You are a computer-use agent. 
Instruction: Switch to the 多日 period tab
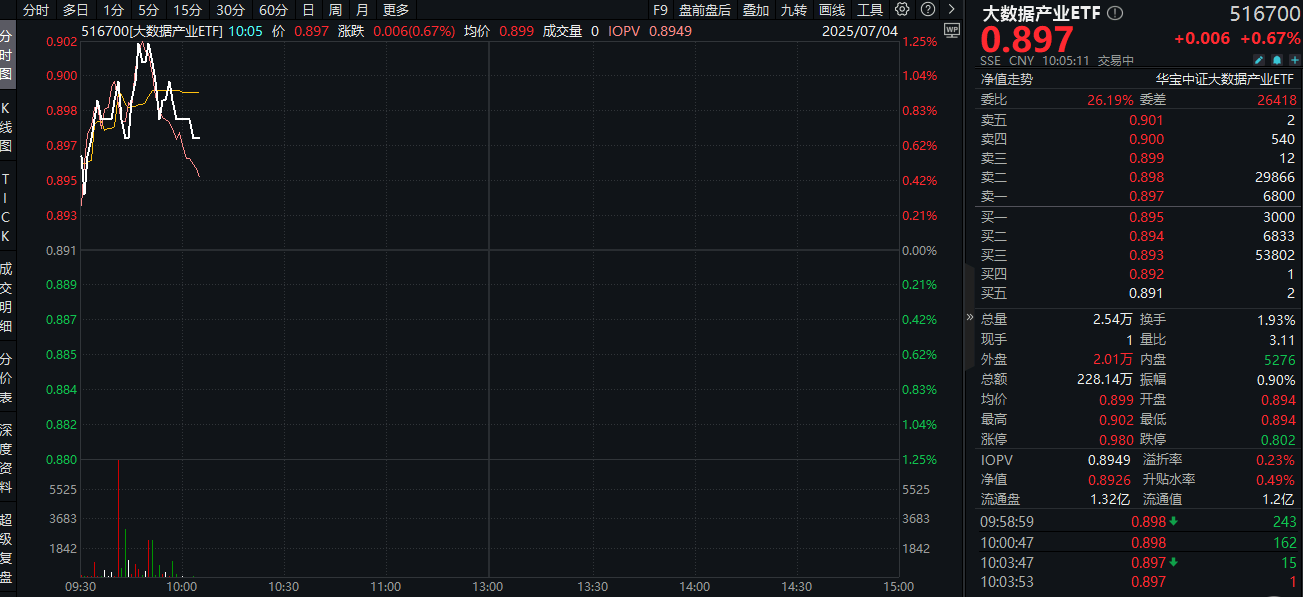click(x=76, y=9)
